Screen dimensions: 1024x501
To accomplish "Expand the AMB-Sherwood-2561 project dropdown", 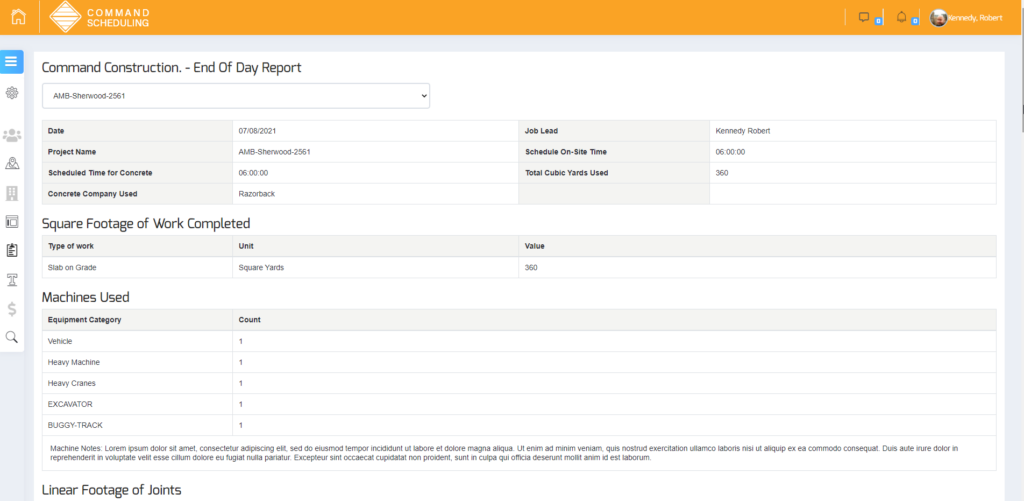I will (235, 96).
